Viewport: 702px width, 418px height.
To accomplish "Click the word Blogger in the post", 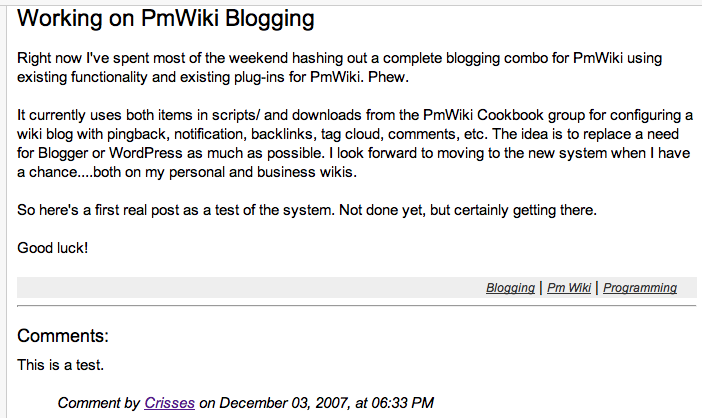I will (63, 153).
